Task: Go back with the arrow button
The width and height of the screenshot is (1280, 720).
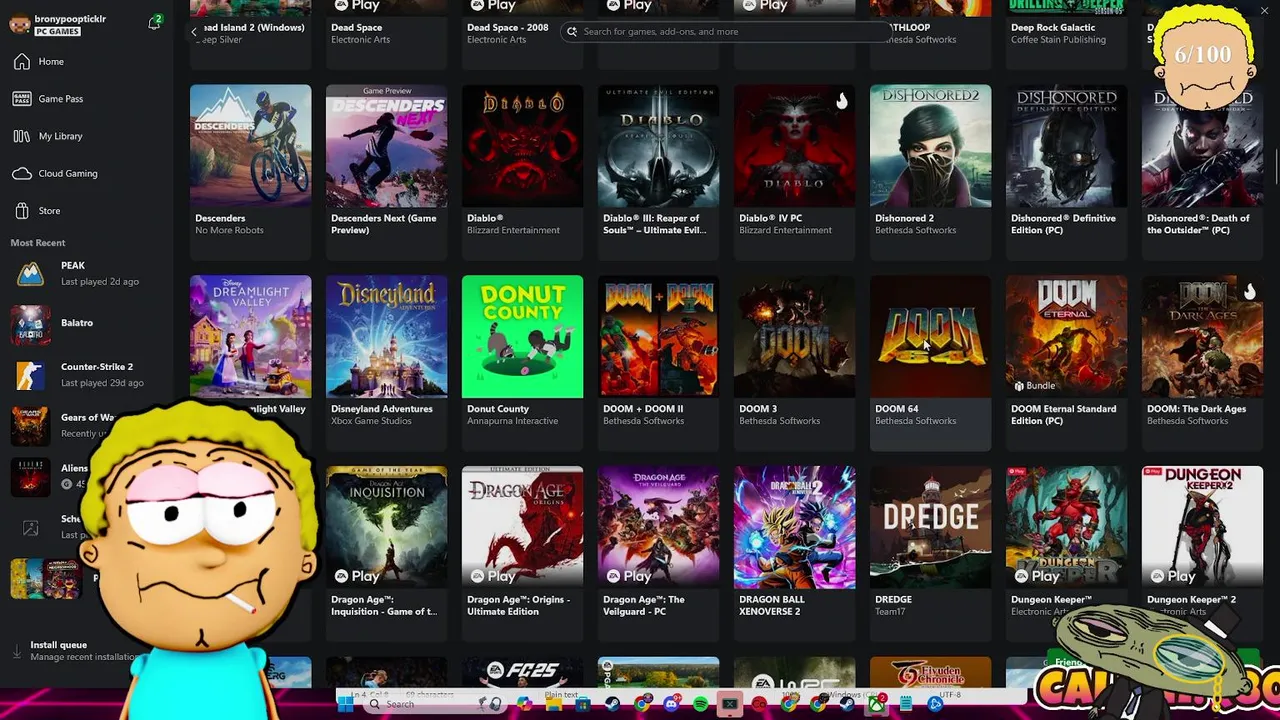Action: [194, 32]
